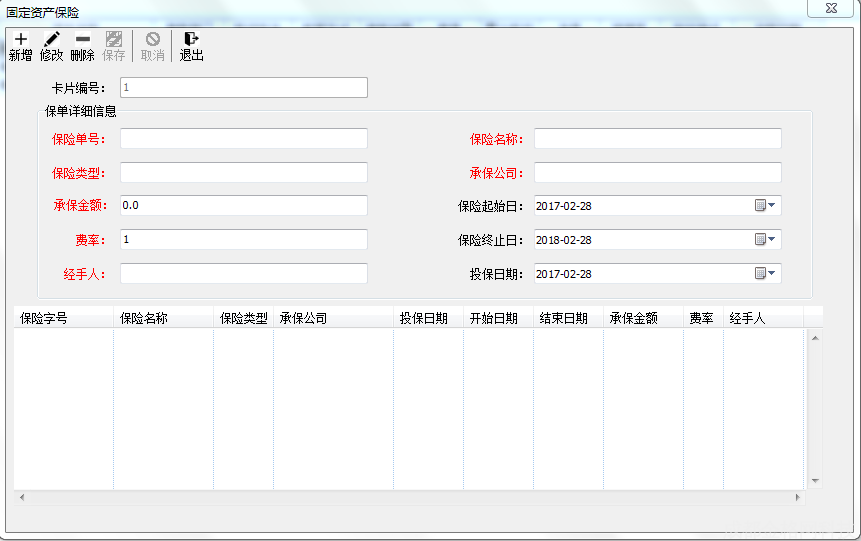
Task: Click horizontal scrollbar right arrow
Action: tap(797, 497)
